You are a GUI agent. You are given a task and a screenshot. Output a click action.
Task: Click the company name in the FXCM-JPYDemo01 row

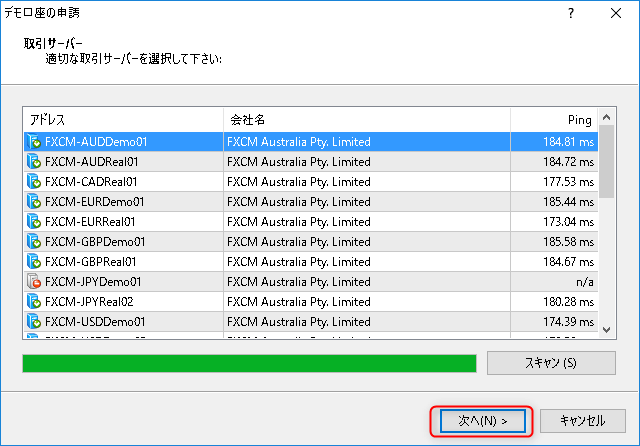tap(299, 282)
